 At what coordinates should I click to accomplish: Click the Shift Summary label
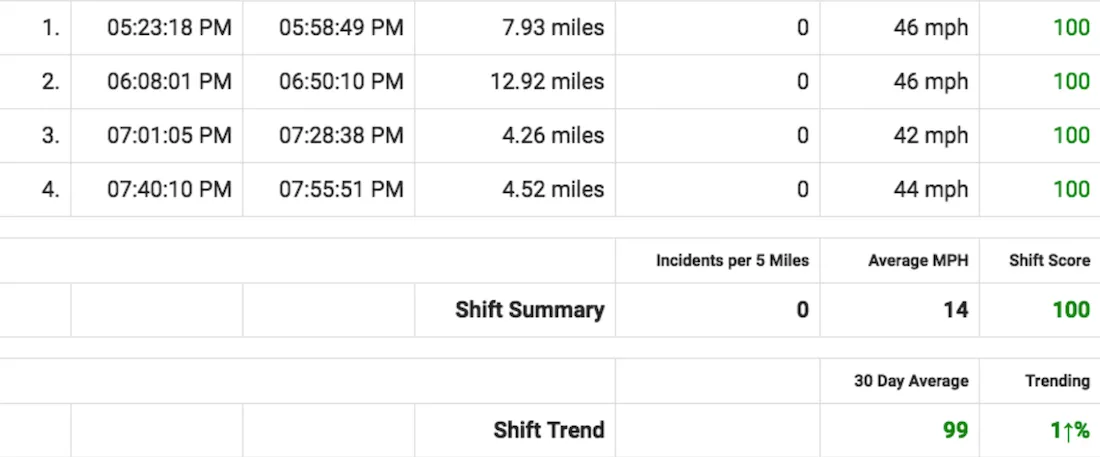(x=529, y=310)
